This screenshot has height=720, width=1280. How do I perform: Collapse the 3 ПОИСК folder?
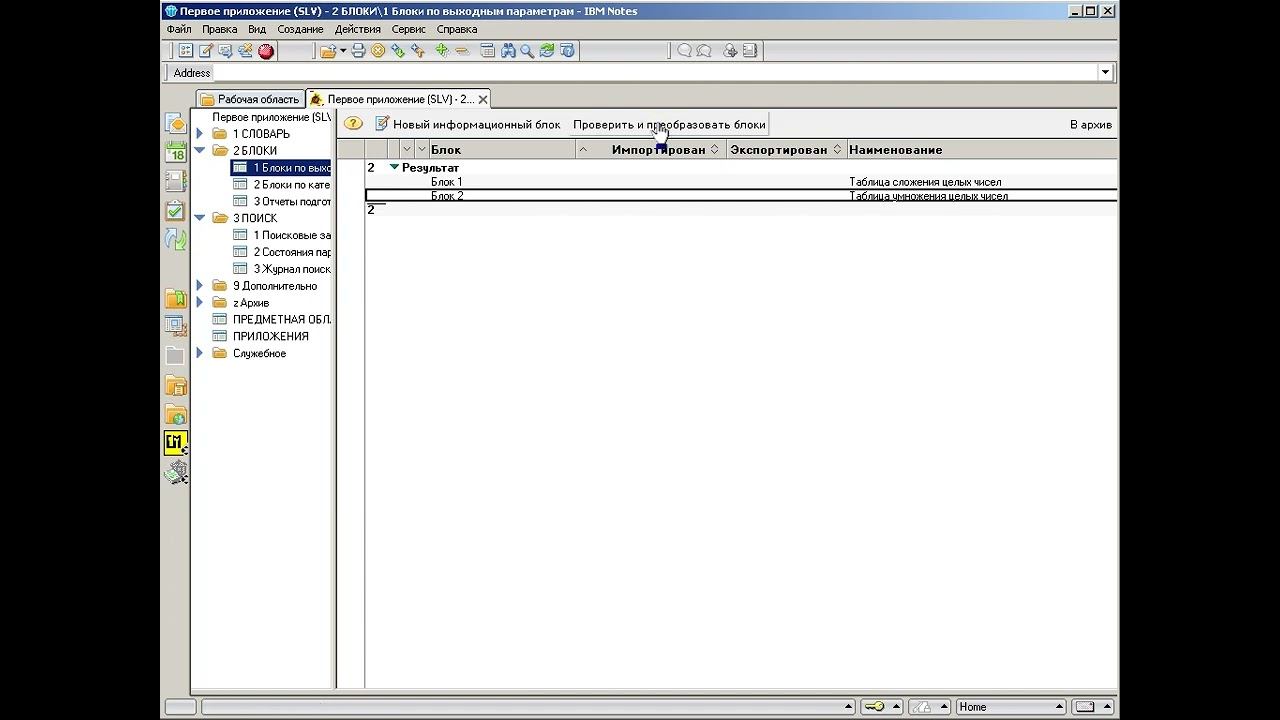(x=200, y=218)
